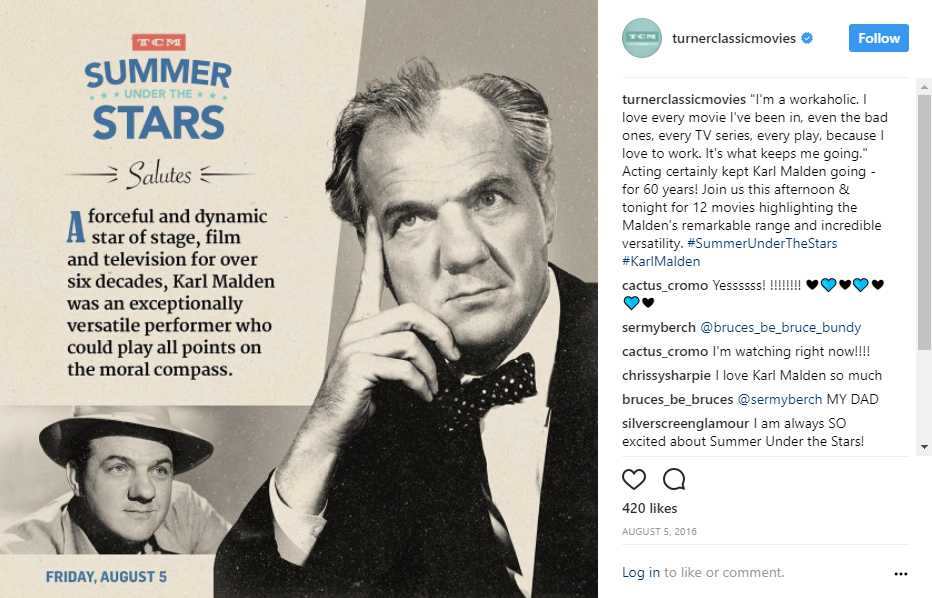Image resolution: width=932 pixels, height=598 pixels.
Task: Click the verified badge next to username
Action: pyautogui.click(x=807, y=39)
